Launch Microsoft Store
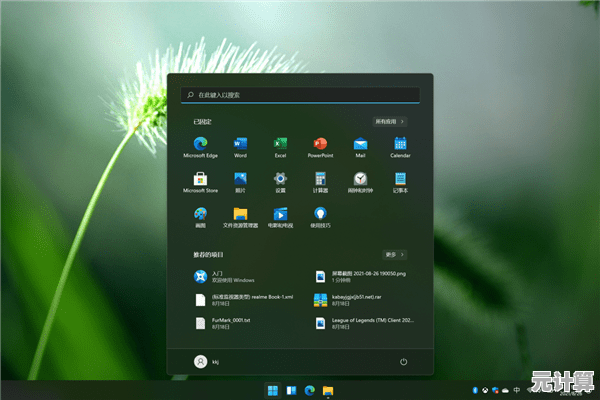 [x=200, y=181]
